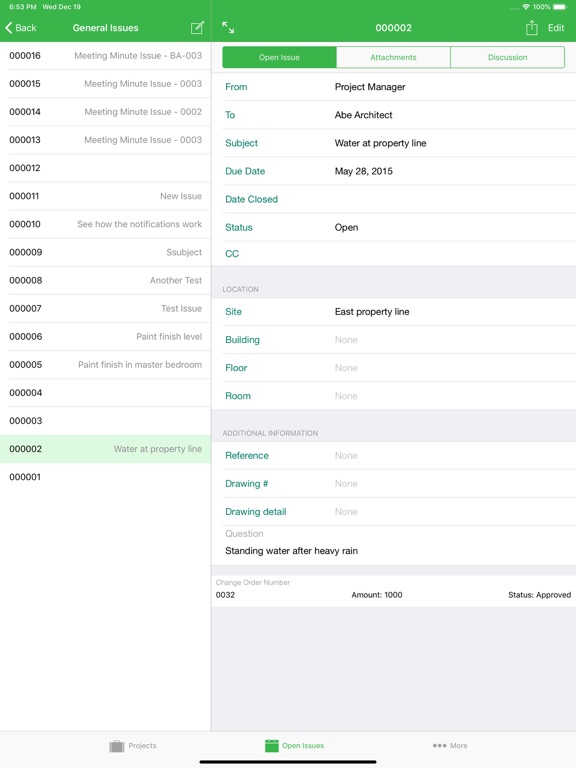Image resolution: width=576 pixels, height=768 pixels.
Task: Open the Projects briefcase tab
Action: 133,745
